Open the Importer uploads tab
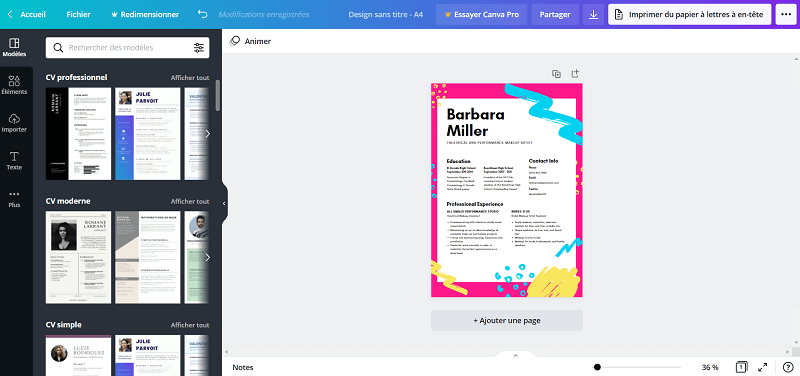The height and width of the screenshot is (376, 800). pyautogui.click(x=14, y=123)
